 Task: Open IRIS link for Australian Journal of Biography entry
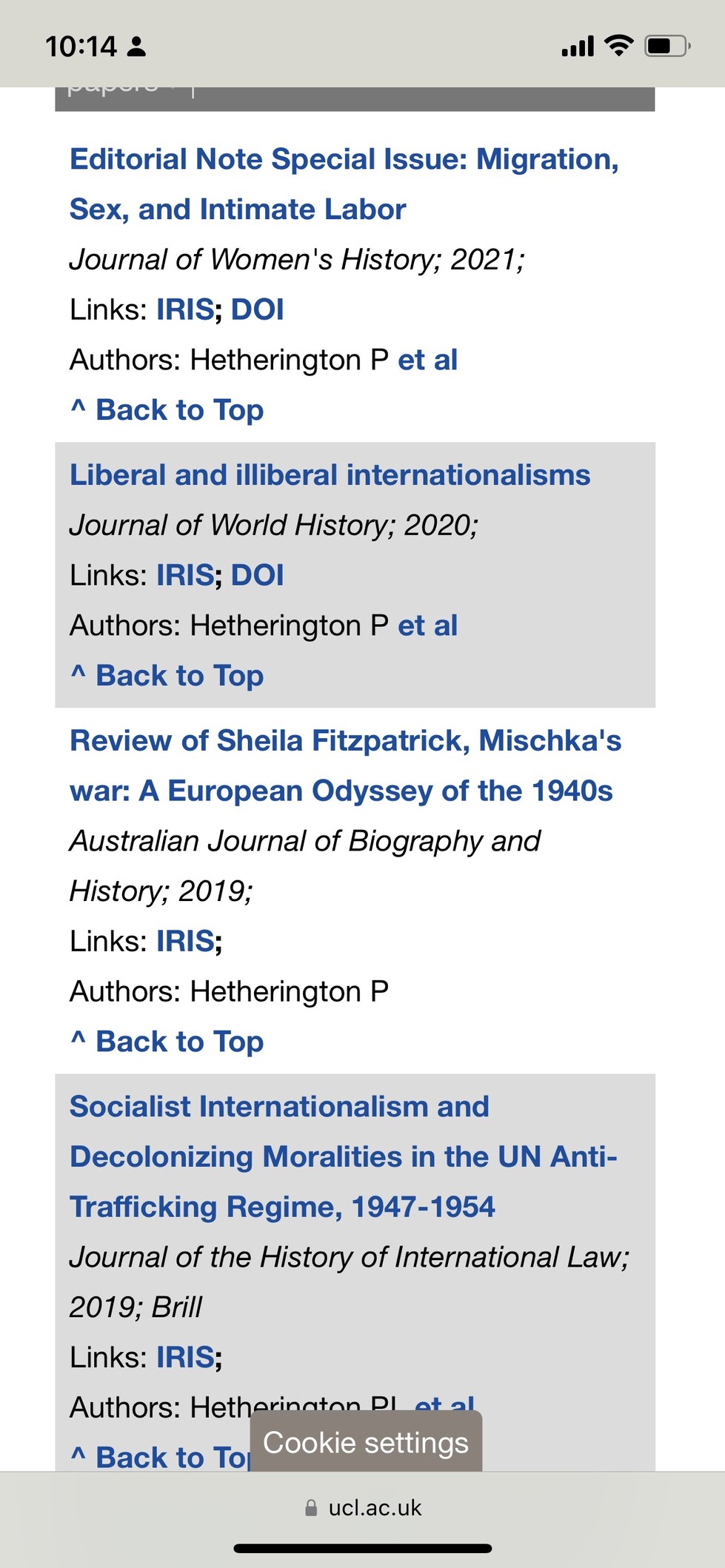[185, 942]
